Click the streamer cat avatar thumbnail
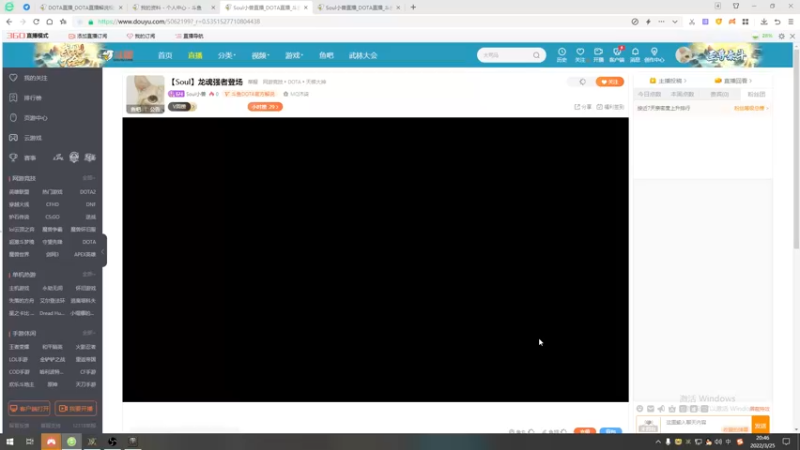800x450 pixels. tap(145, 94)
